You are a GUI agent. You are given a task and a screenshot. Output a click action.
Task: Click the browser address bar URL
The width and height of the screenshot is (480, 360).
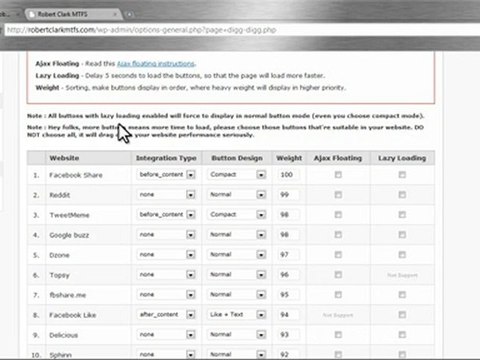point(141,30)
